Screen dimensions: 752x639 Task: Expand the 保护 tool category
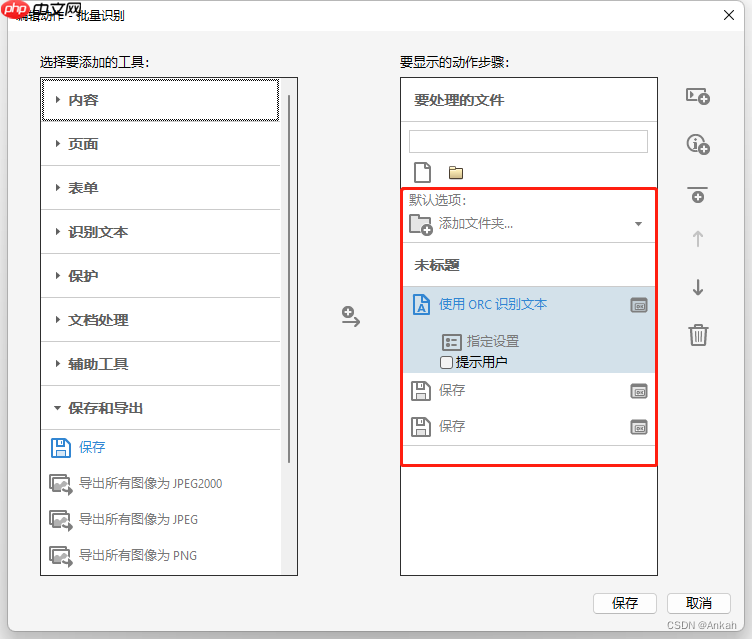coord(160,276)
